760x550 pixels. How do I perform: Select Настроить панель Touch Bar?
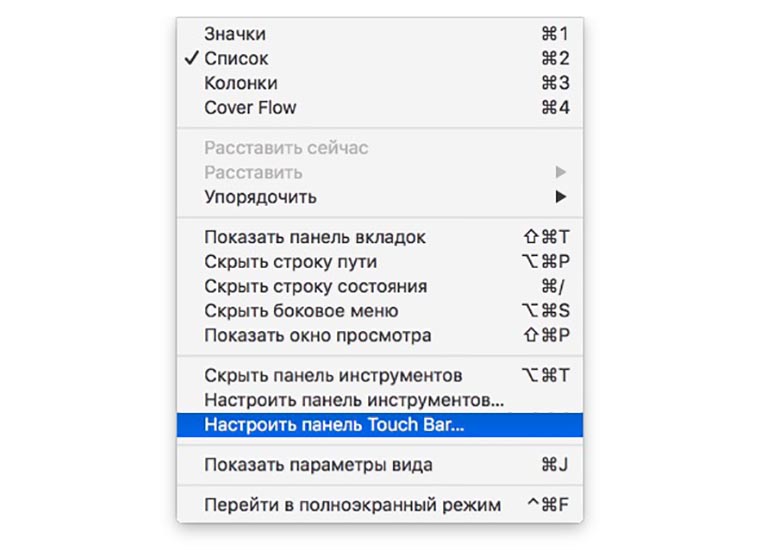pyautogui.click(x=335, y=424)
